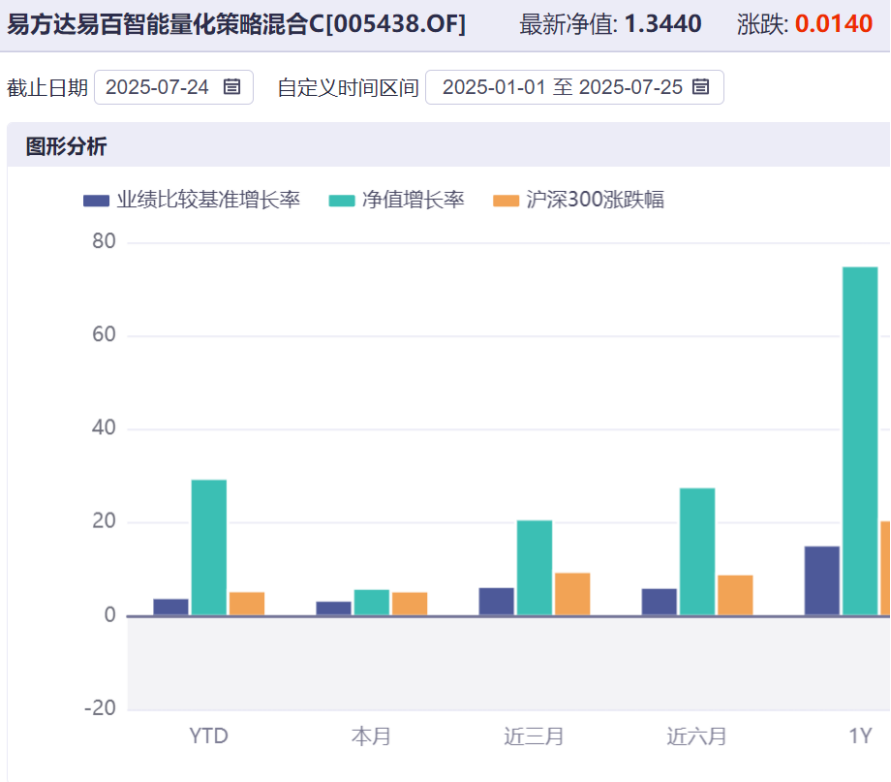The width and height of the screenshot is (891, 782).
Task: Toggle the 净值增长率 series label
Action: (413, 200)
